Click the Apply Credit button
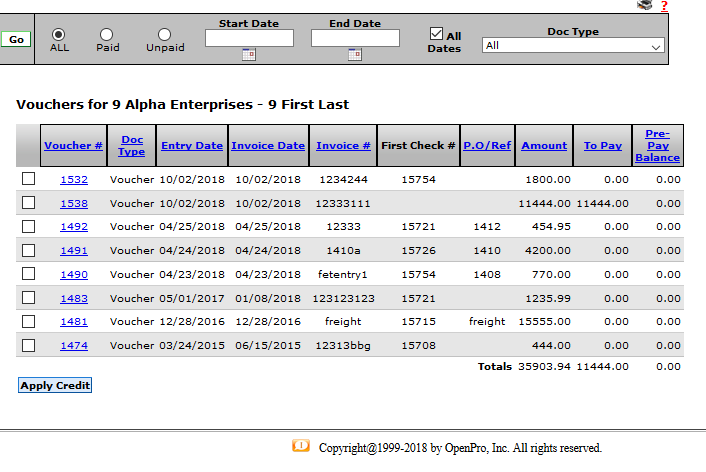 (x=55, y=385)
